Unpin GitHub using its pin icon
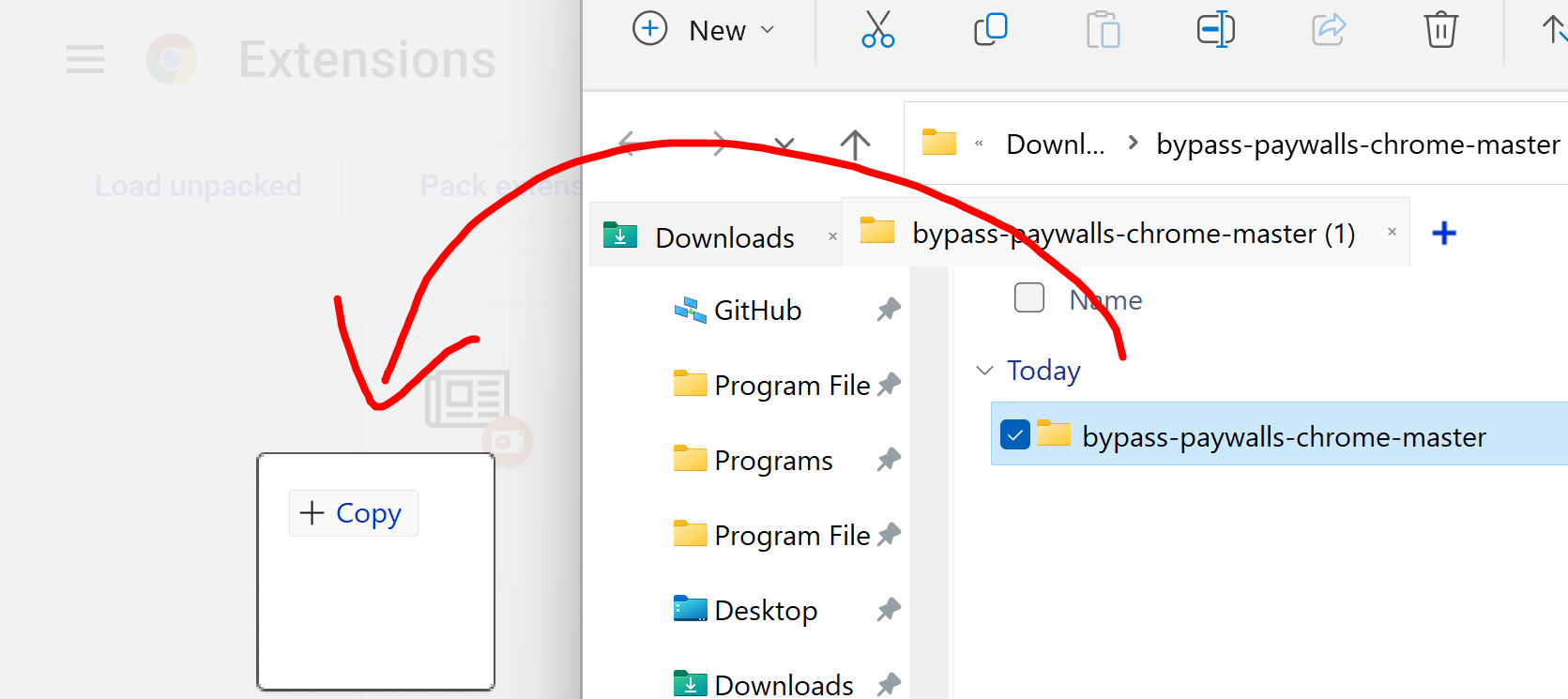 889,310
